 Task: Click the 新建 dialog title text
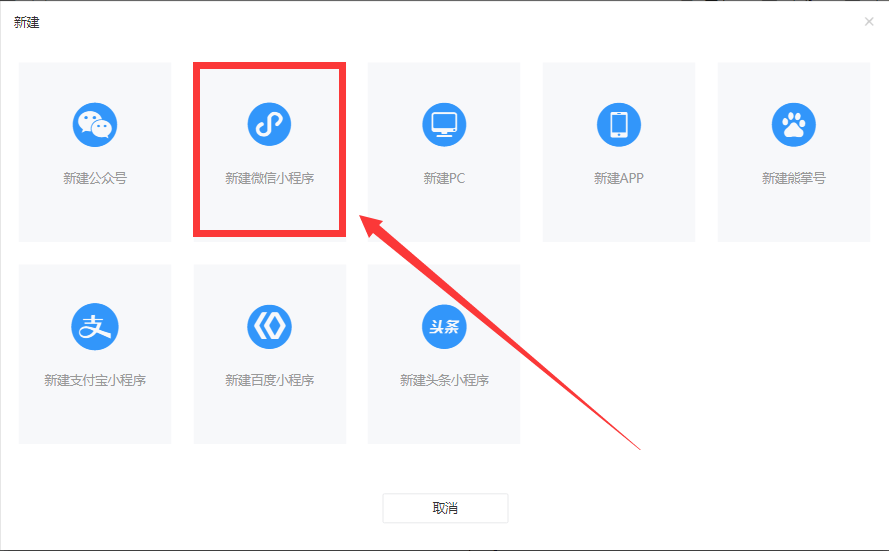point(27,22)
